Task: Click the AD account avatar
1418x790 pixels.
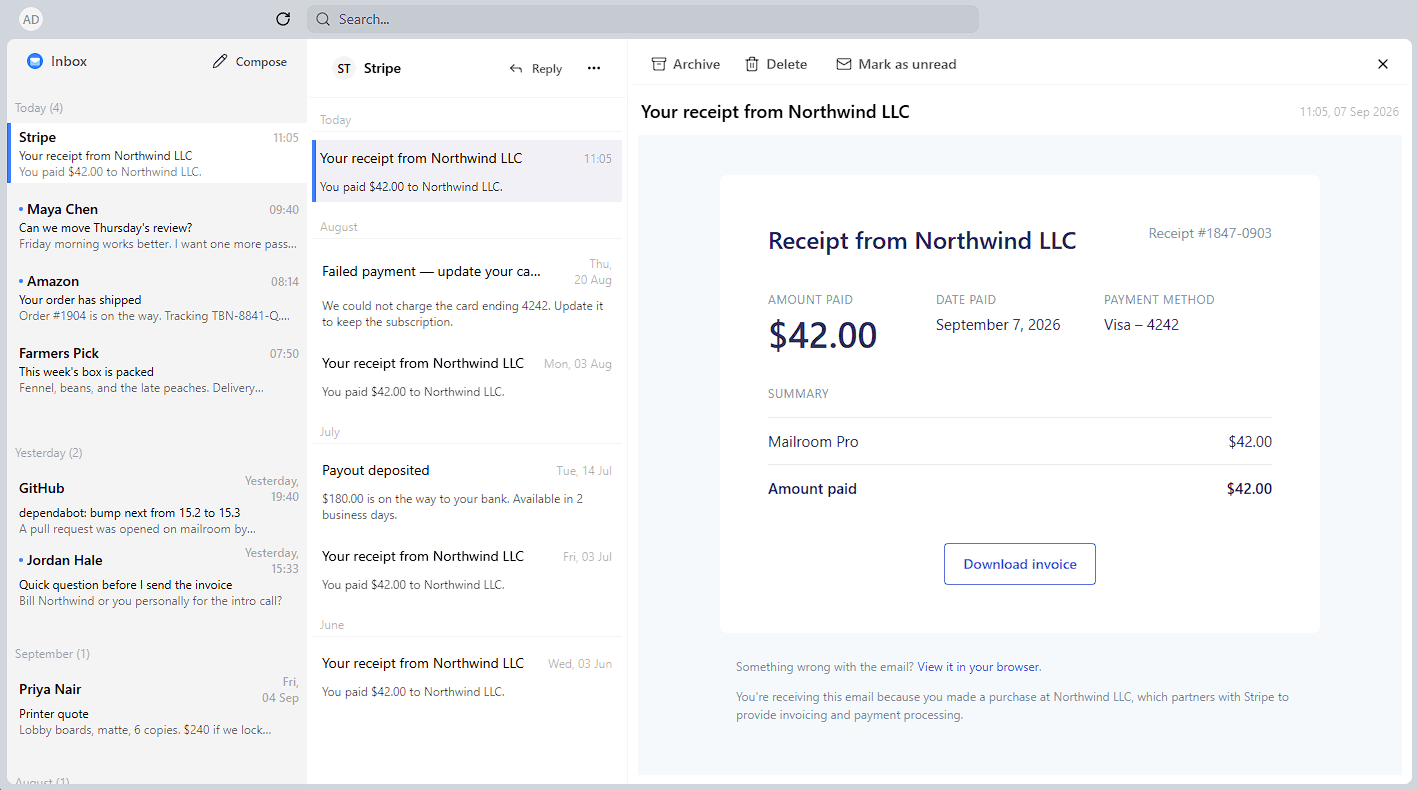Action: click(31, 19)
